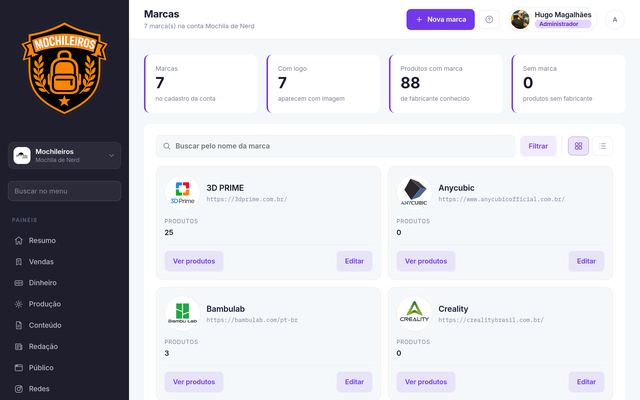Viewport: 640px width, 400px height.
Task: Expand the Mochileiros account switcher chevron
Action: point(111,156)
